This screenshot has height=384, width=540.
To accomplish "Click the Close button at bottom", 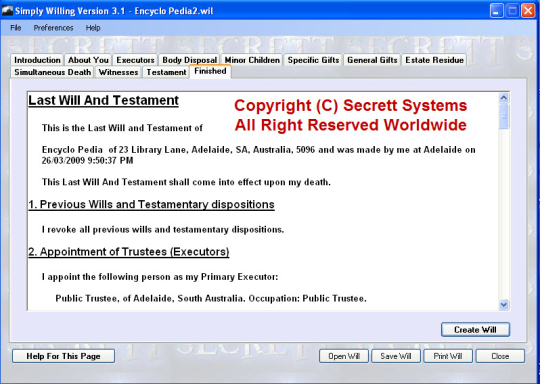I will point(500,356).
